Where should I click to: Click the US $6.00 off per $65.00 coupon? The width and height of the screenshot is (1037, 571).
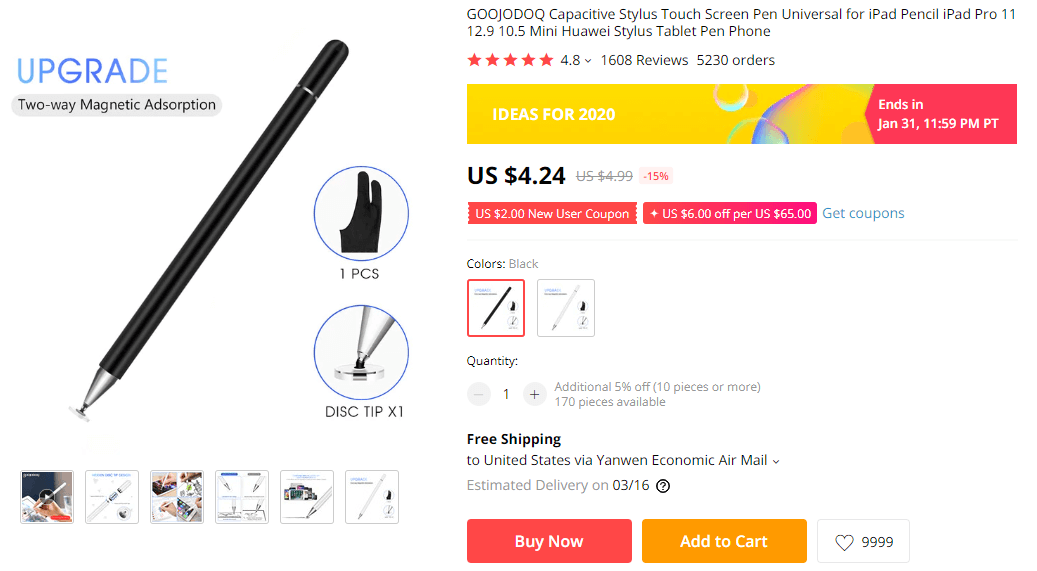tap(730, 214)
